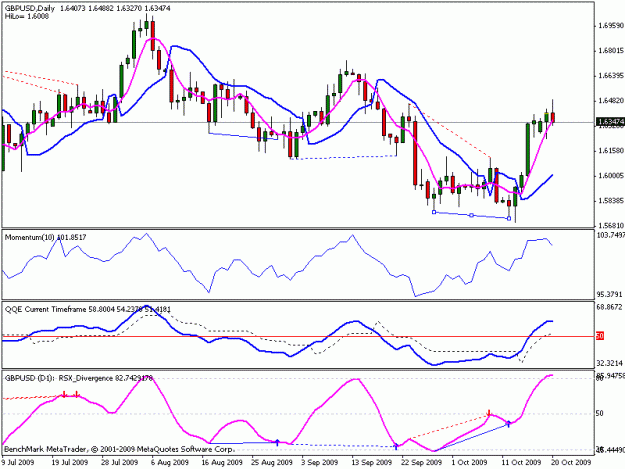Select the HiLo= 1.6008 label
Screen dimensions: 625x469
(27, 16)
